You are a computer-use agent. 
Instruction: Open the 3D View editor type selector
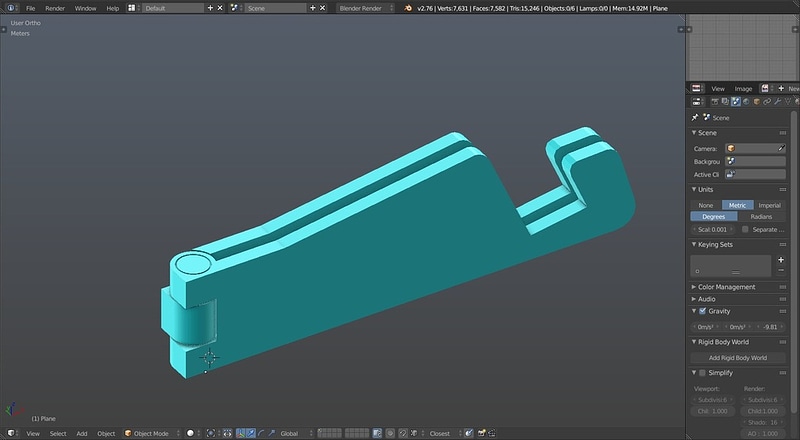point(11,433)
